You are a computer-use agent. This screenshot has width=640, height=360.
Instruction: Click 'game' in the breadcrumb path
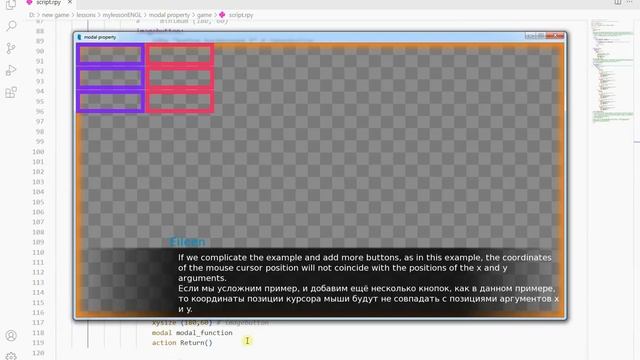(204, 15)
